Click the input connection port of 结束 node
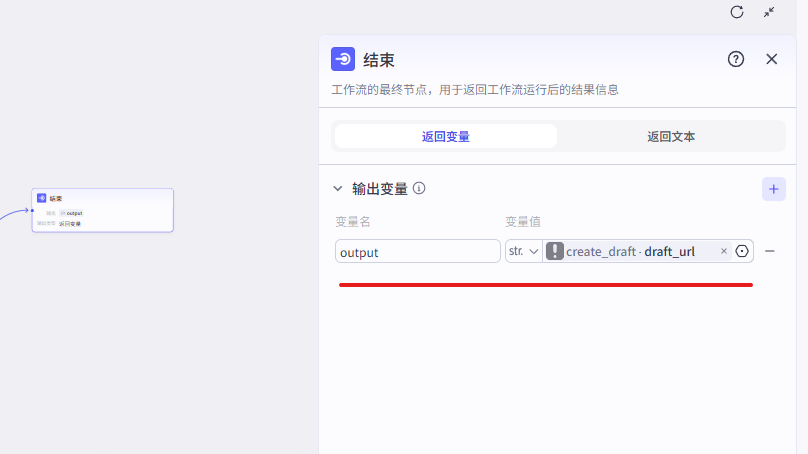Screen dimensions: 808x454 [x=32, y=210]
